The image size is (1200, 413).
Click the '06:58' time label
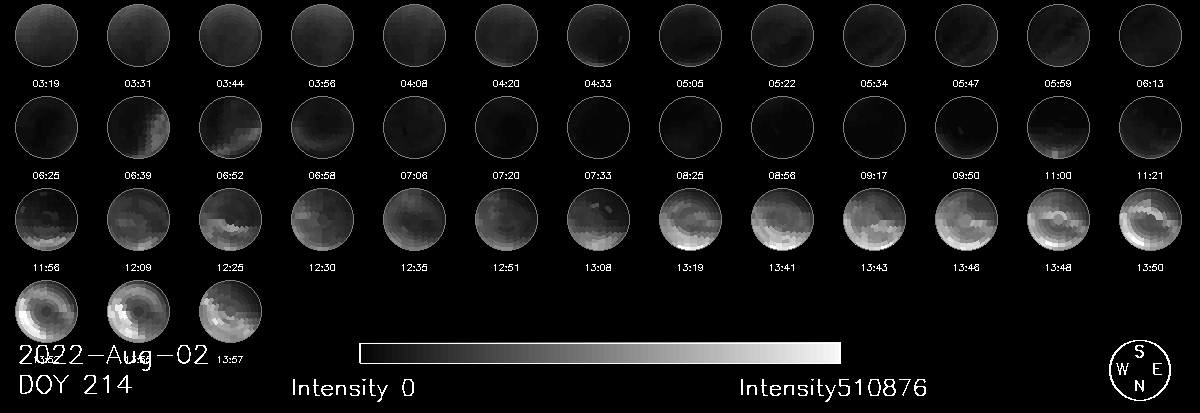point(322,176)
